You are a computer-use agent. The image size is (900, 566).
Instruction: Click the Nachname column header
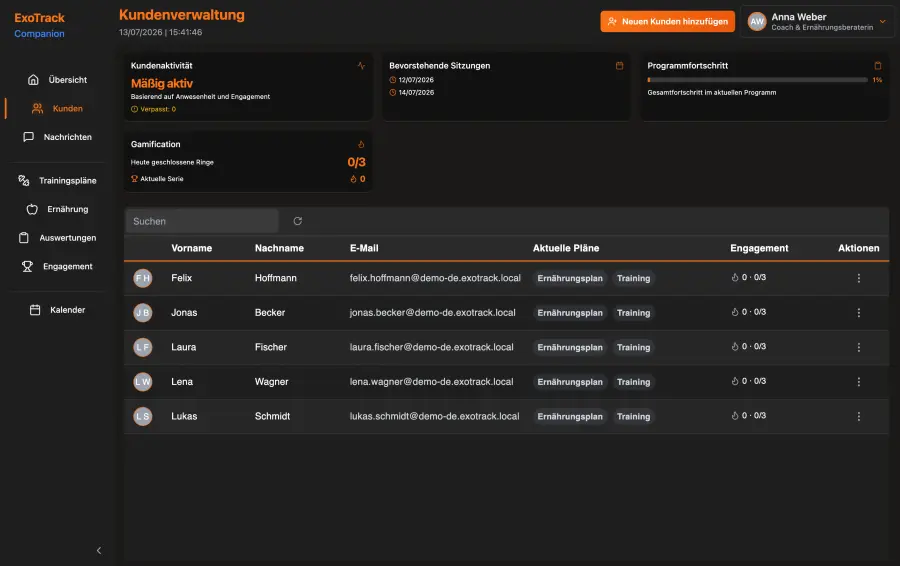coord(280,248)
